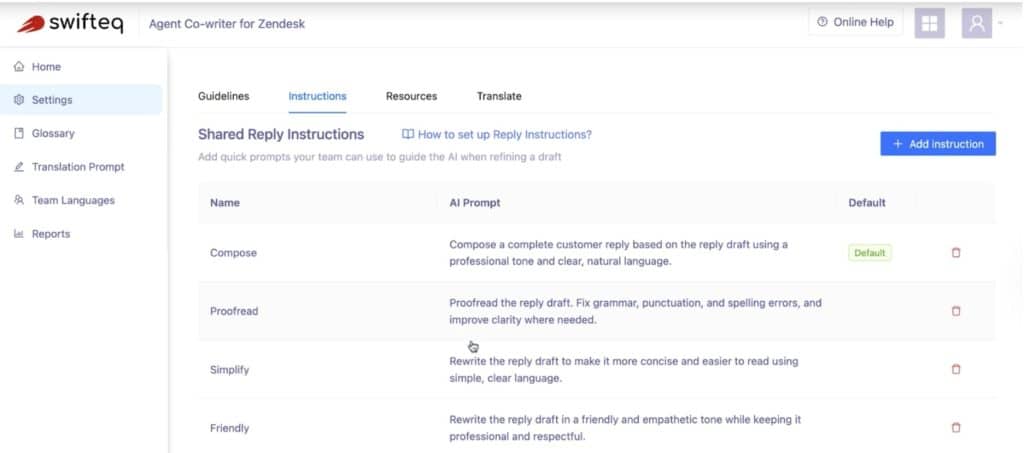Open the user profile avatar menu
This screenshot has width=1024, height=453.
pos(977,23)
